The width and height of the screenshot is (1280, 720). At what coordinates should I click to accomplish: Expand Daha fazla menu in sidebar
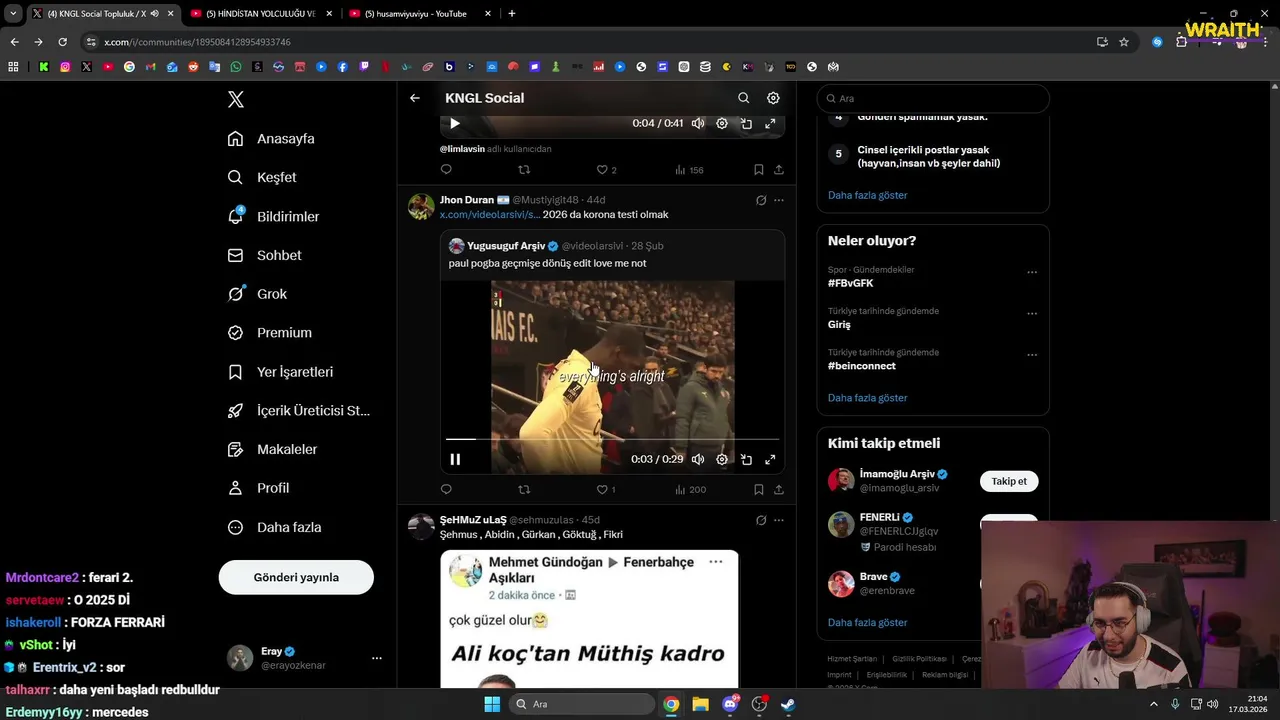[274, 527]
